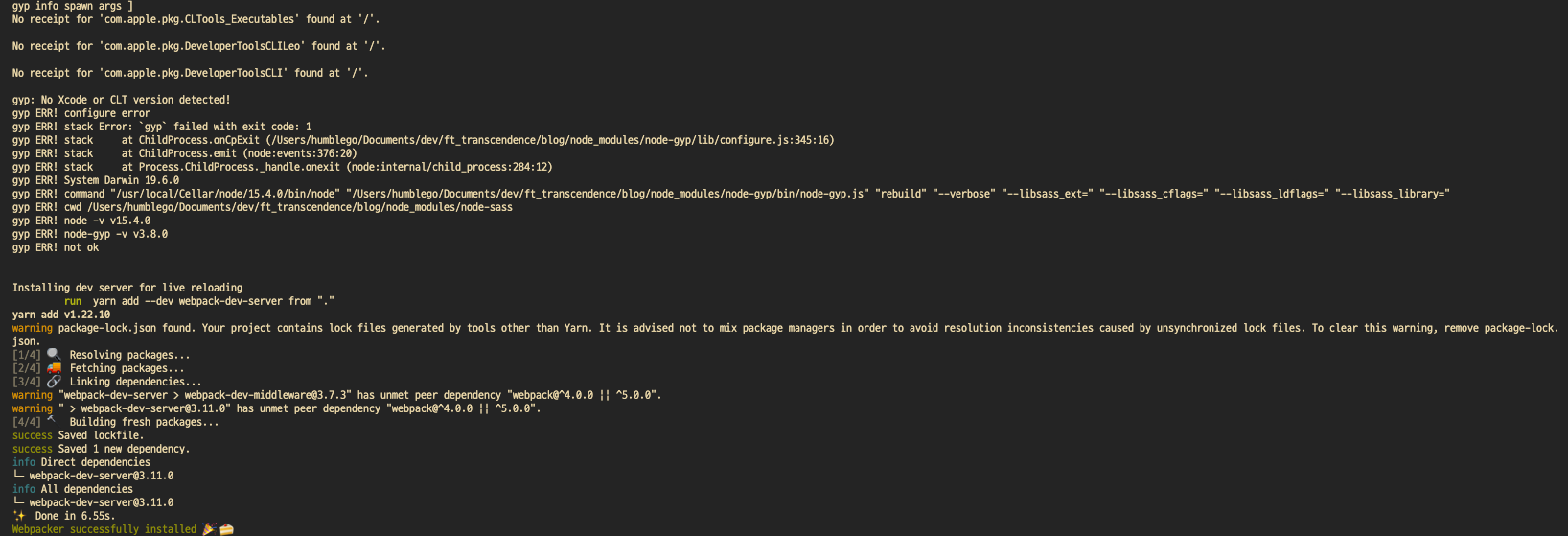Click the party popper emoji

pos(209,529)
